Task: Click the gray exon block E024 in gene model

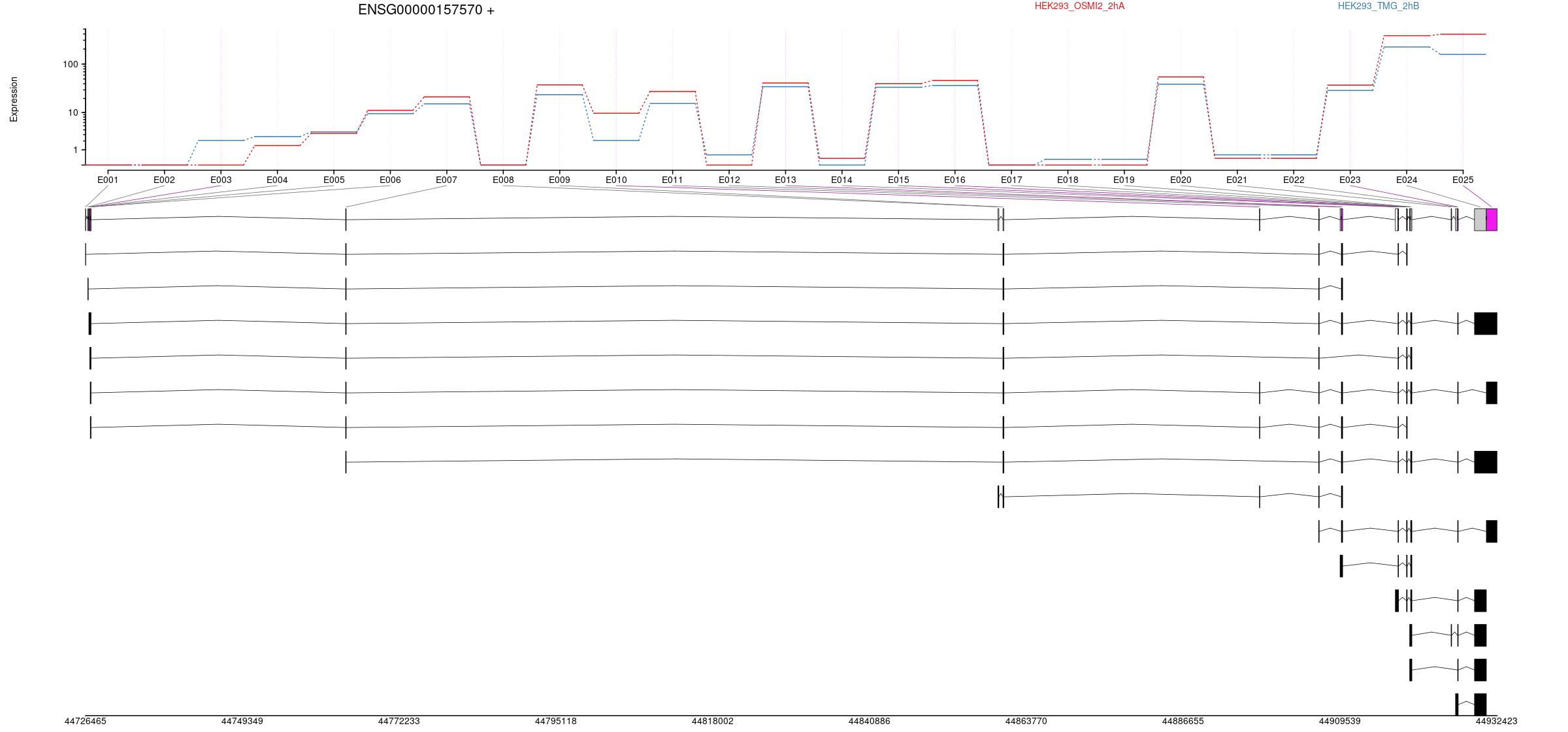Action: pyautogui.click(x=1480, y=220)
